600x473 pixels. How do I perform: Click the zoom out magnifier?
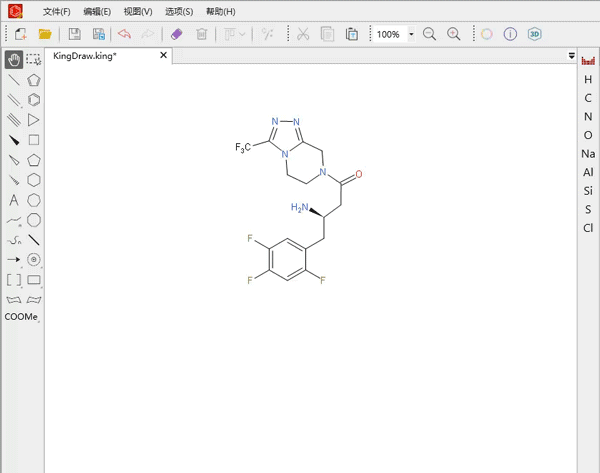pyautogui.click(x=429, y=34)
